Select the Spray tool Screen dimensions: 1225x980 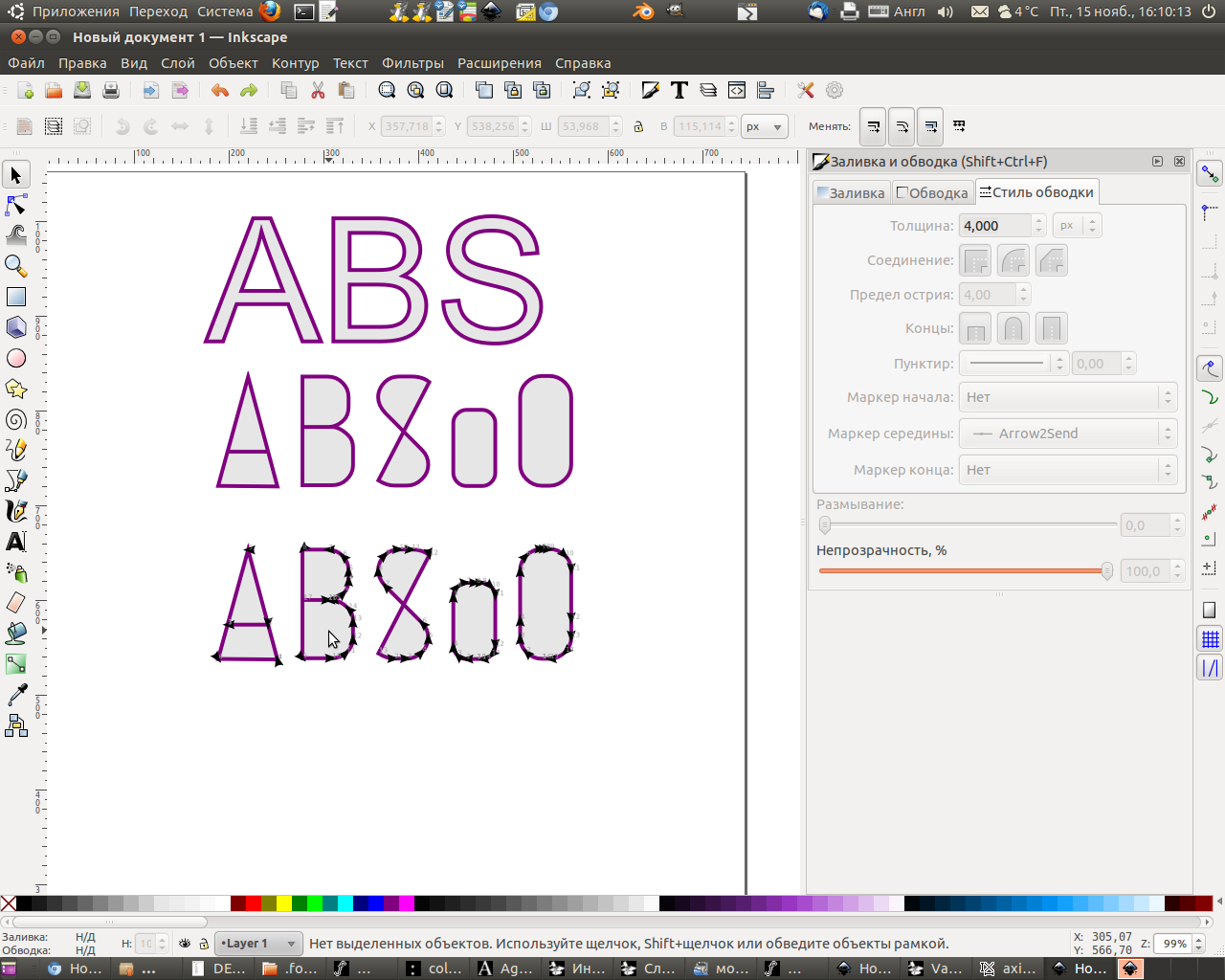point(16,572)
